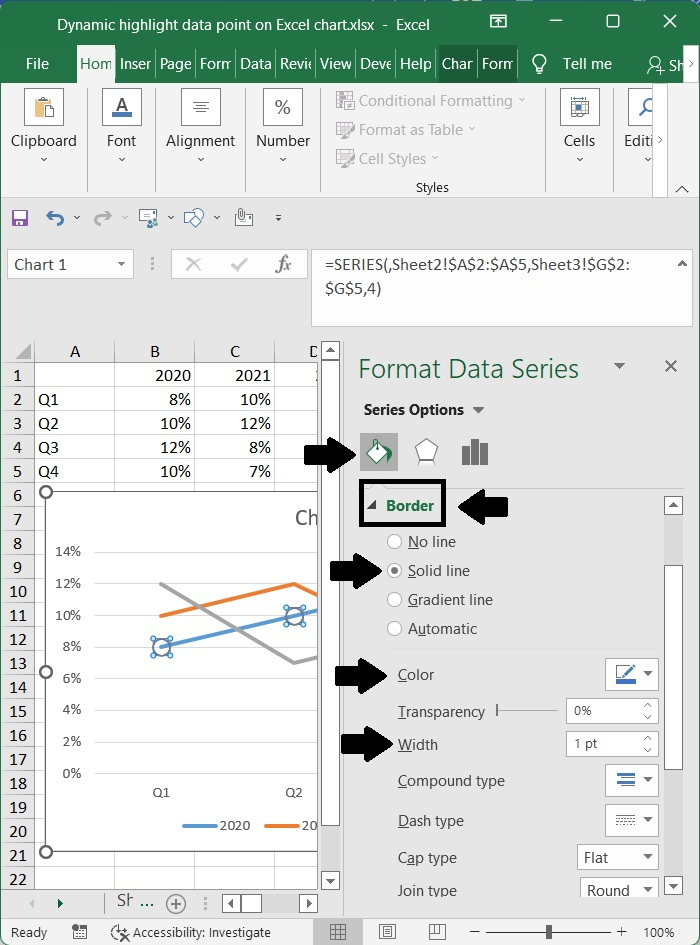Screen dimensions: 700x945
Task: Switch to Page Layout view icon
Action: [386, 932]
